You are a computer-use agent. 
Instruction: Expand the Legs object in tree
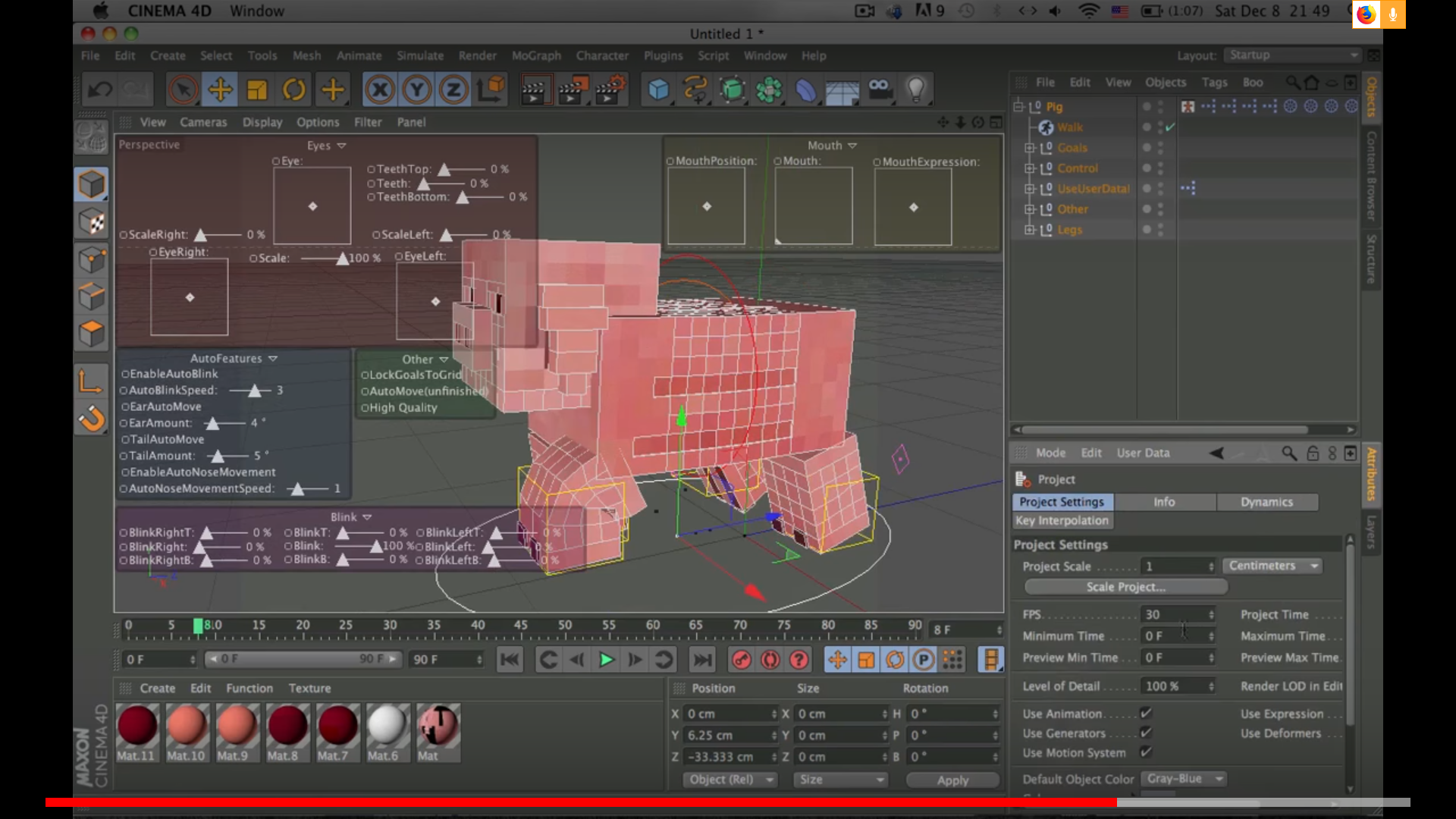tap(1029, 230)
